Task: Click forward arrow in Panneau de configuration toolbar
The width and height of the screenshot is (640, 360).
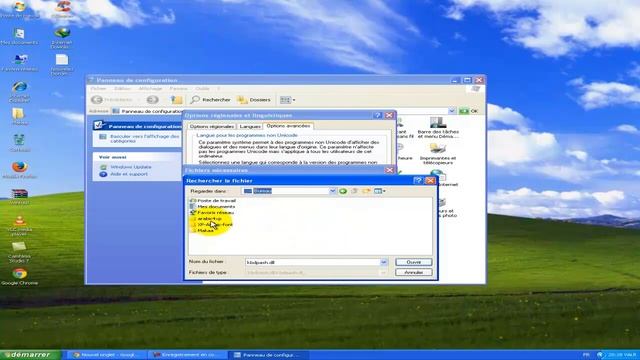Action: coord(153,100)
